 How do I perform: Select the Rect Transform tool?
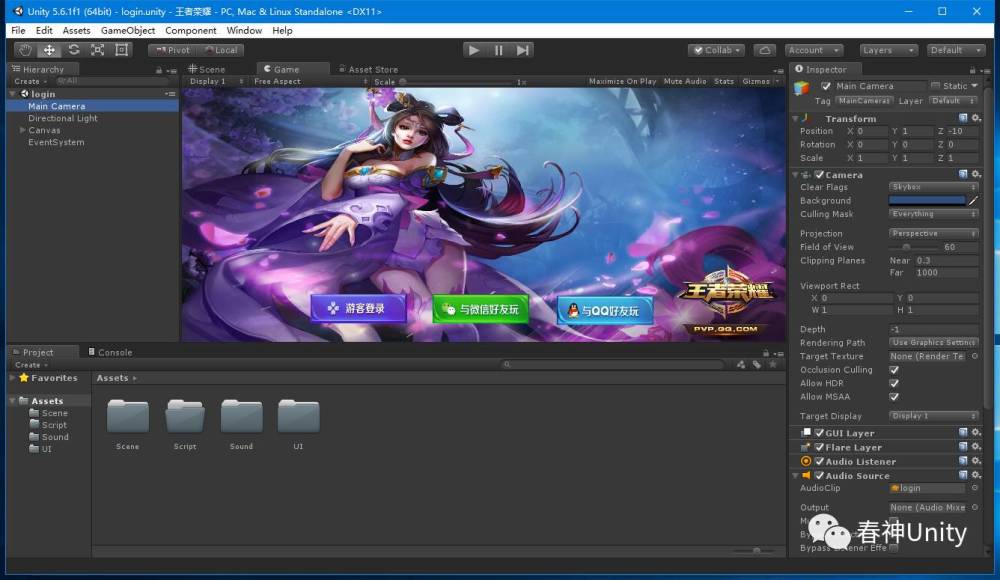click(121, 50)
